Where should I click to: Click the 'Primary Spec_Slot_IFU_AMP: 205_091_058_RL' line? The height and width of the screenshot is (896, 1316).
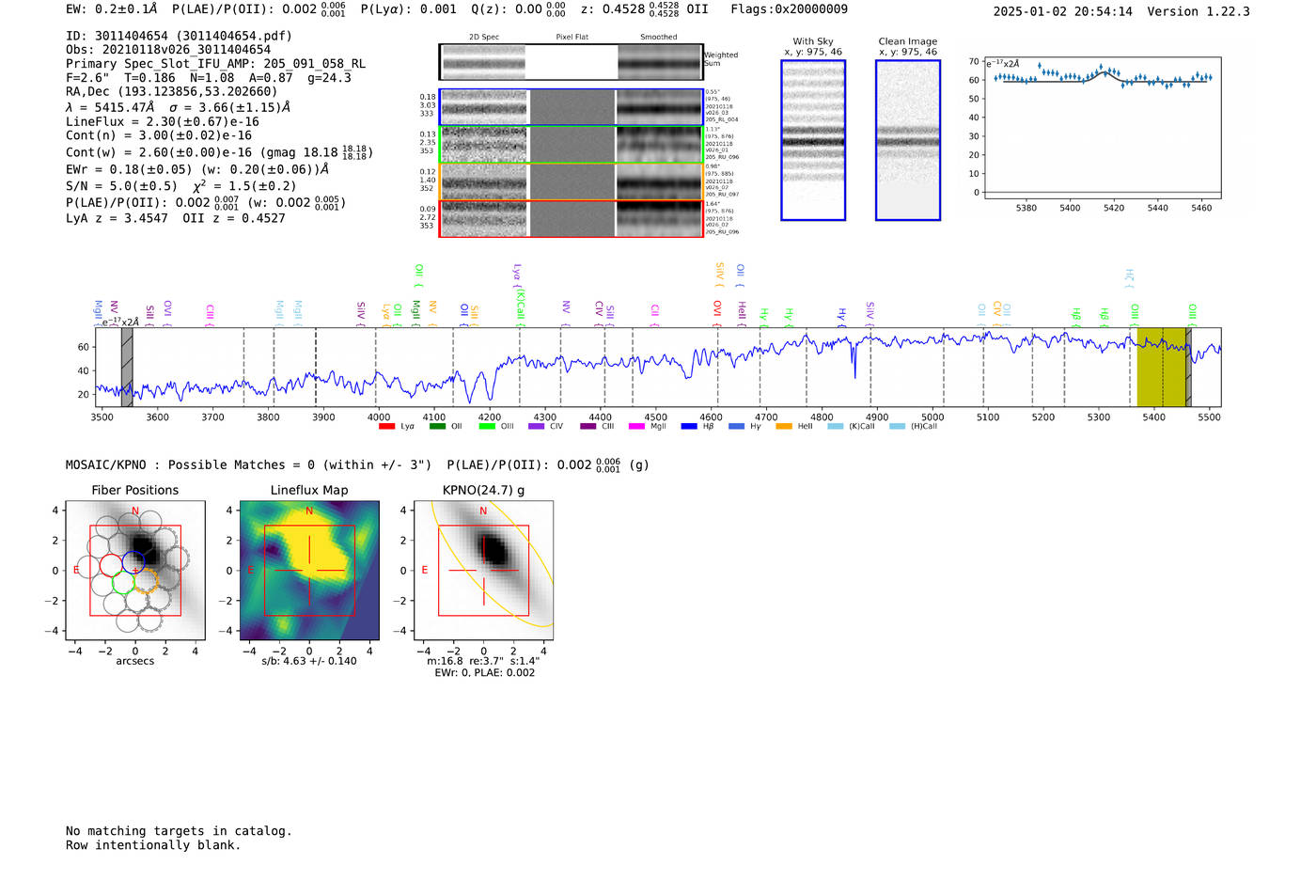coord(215,64)
